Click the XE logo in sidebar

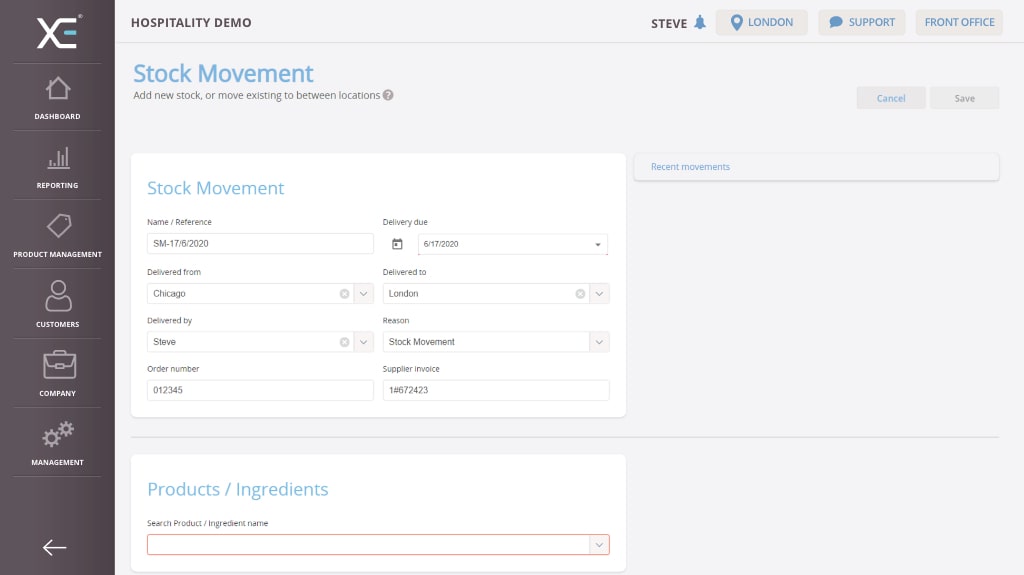[57, 31]
